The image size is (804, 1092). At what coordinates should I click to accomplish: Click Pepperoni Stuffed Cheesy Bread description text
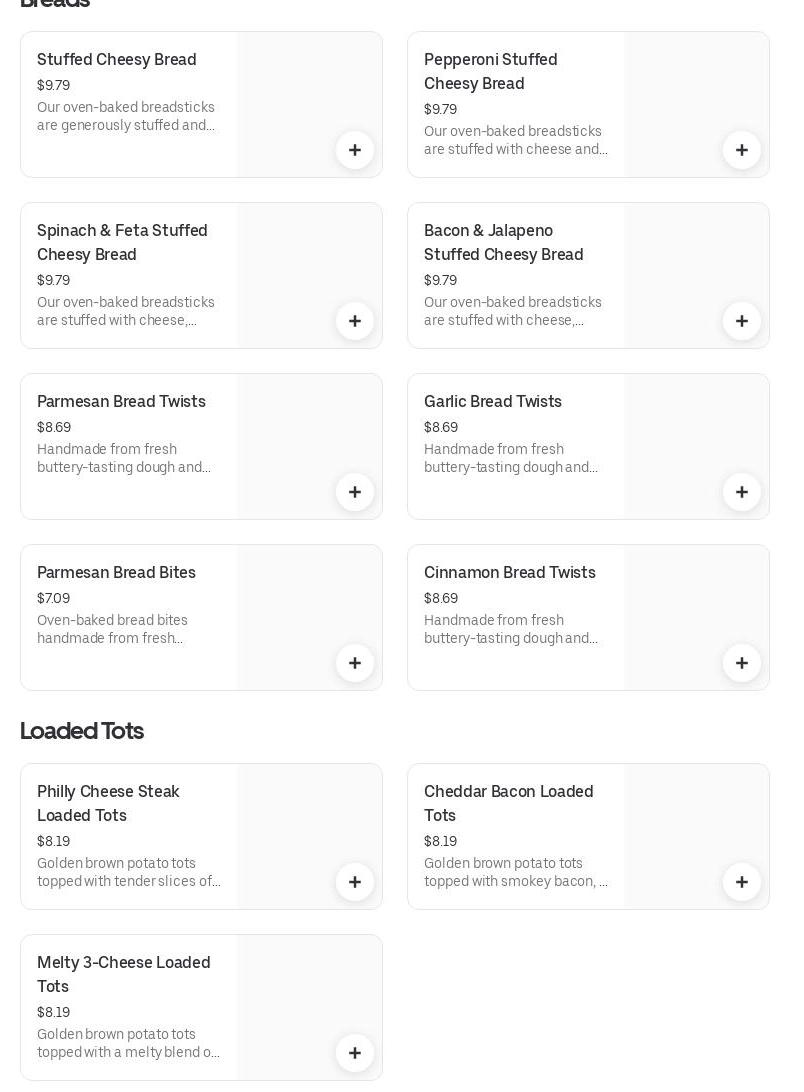pyautogui.click(x=516, y=140)
